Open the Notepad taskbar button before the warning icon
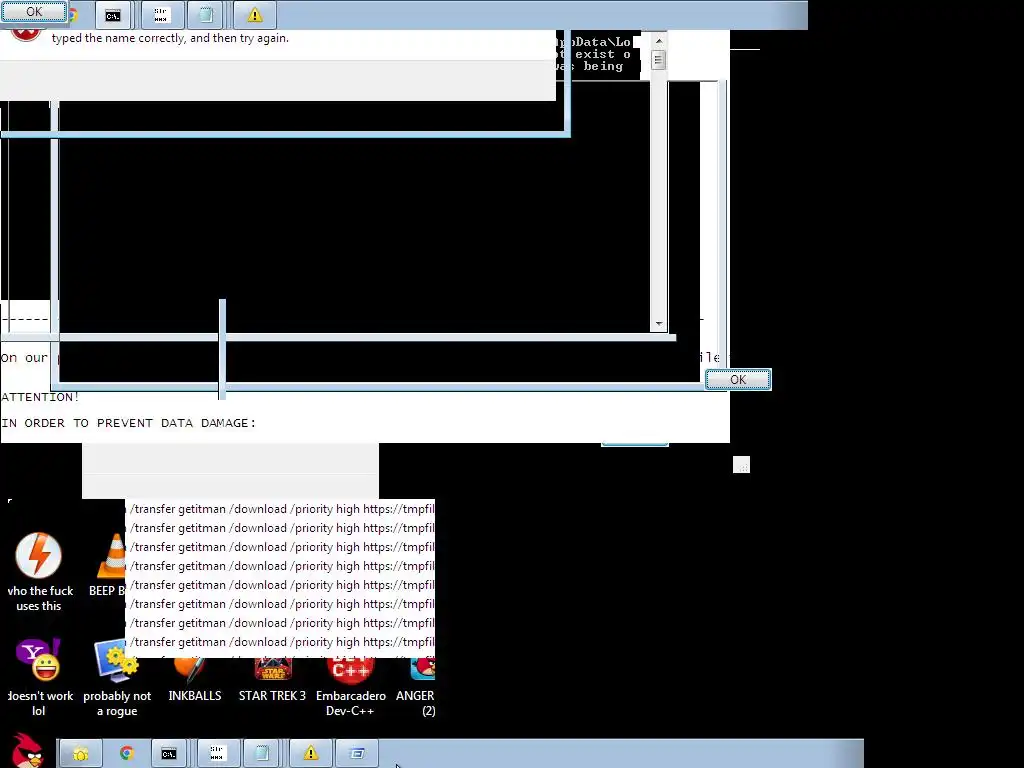1024x768 pixels. [x=262, y=754]
